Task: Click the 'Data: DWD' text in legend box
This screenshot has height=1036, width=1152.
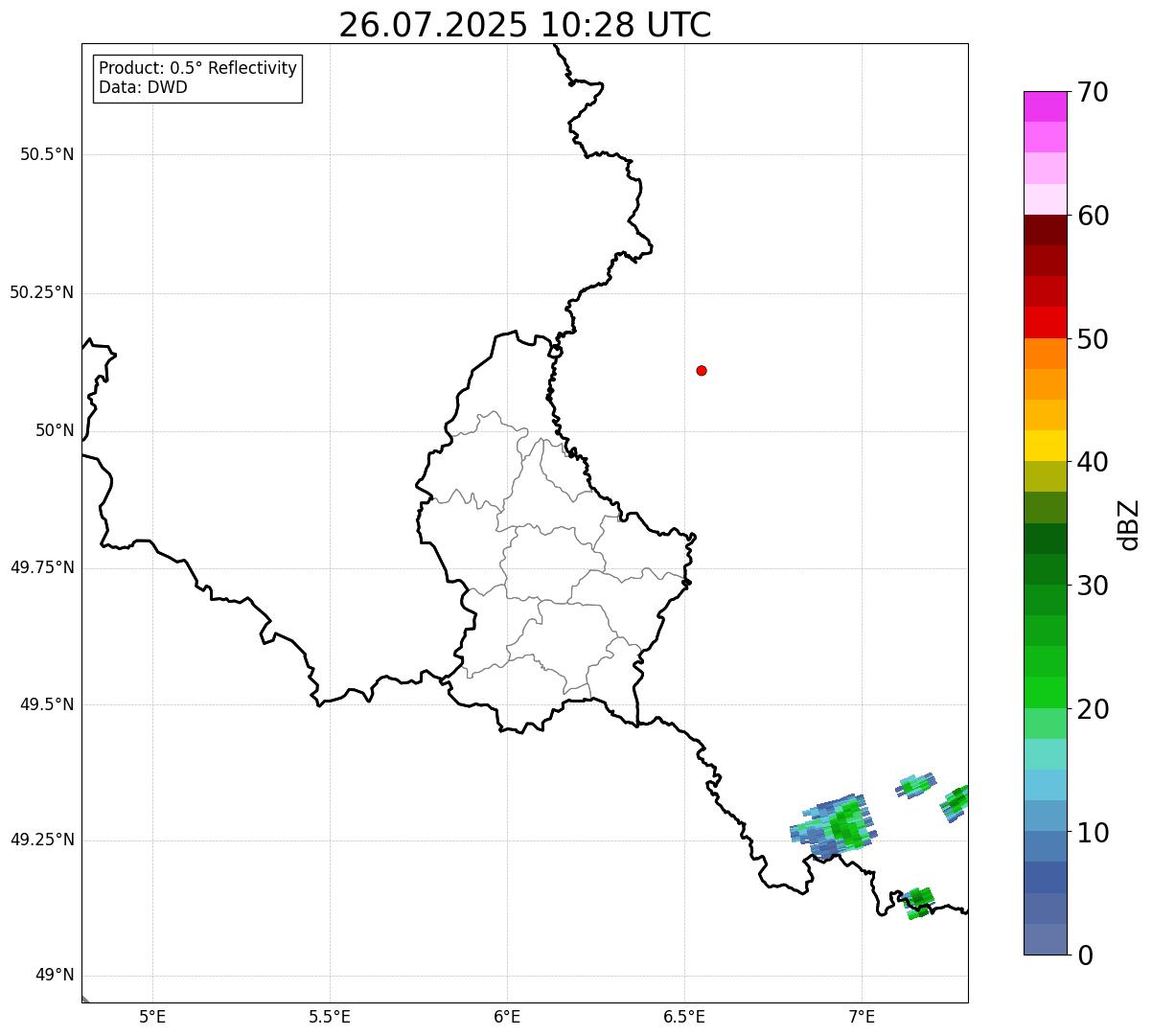Action: pyautogui.click(x=143, y=87)
